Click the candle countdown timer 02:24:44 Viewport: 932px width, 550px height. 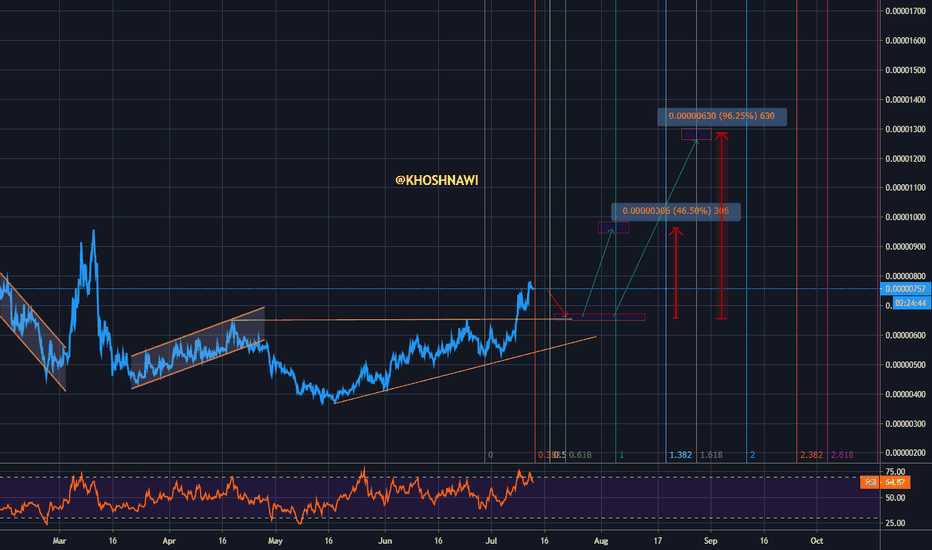911,303
